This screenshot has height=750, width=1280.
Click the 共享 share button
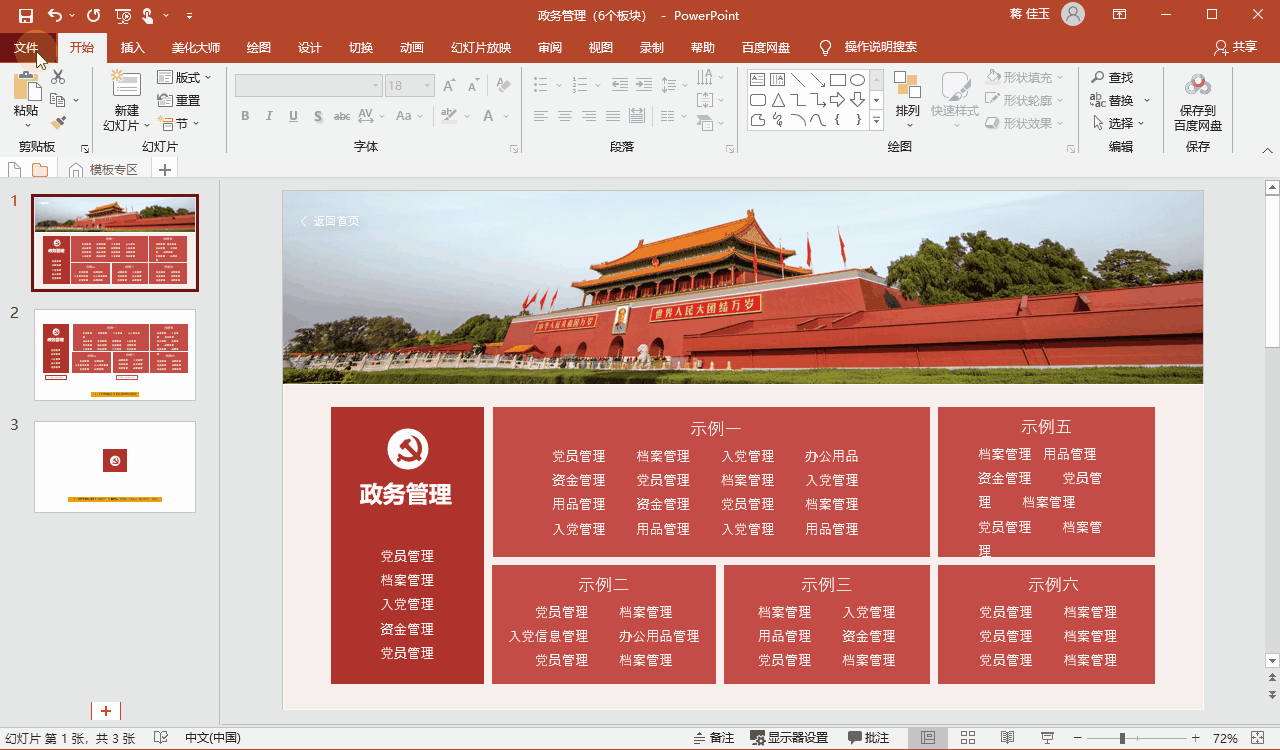(1235, 47)
